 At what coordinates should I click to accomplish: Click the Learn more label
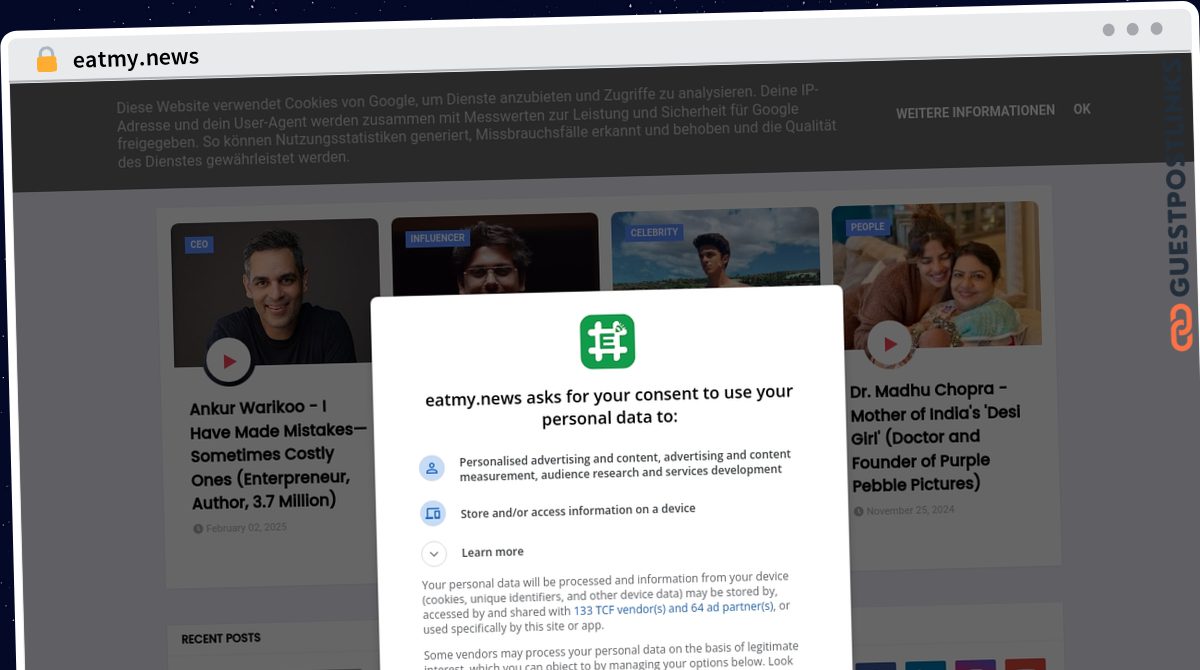point(492,552)
